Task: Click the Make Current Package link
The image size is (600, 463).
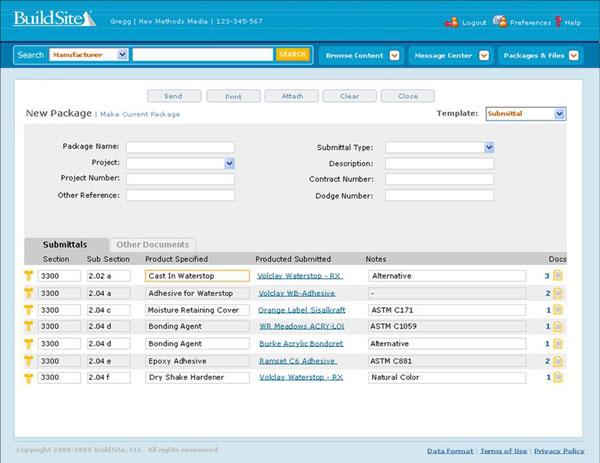Action: (x=140, y=114)
